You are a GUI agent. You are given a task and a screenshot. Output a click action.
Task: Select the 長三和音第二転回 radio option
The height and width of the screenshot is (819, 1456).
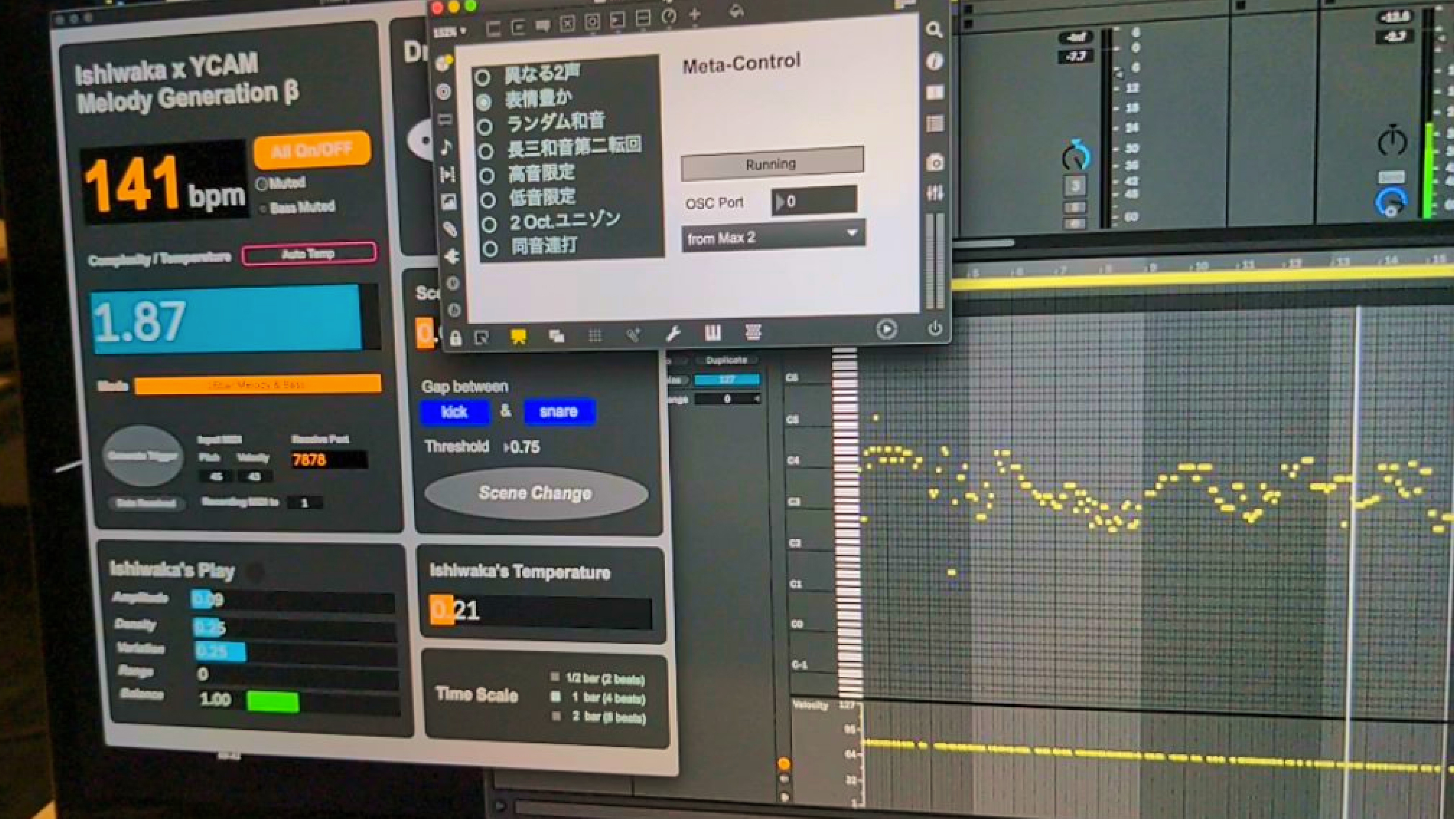point(486,151)
